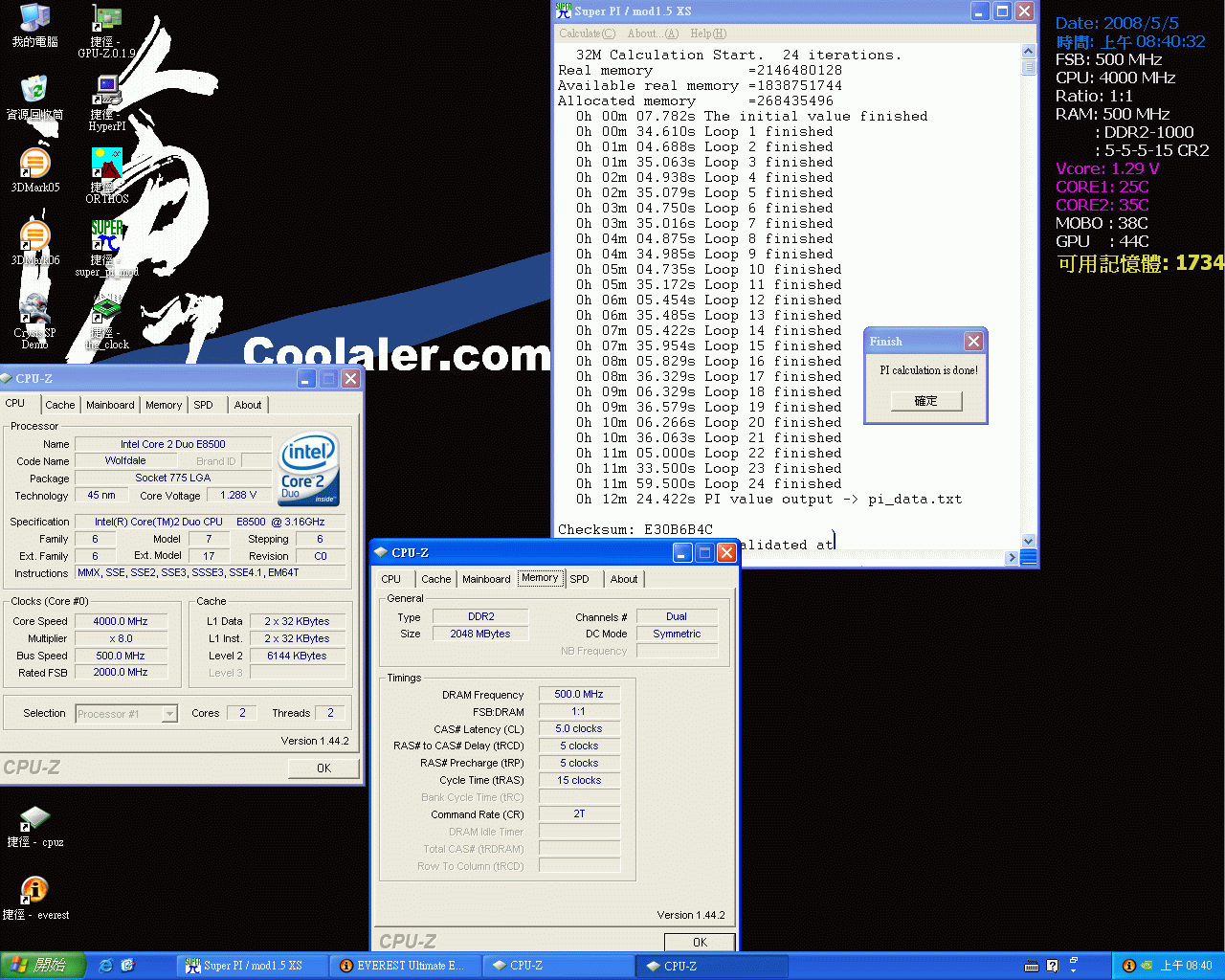Click the Multiplier x 8.0 value
The image size is (1225, 980).
click(121, 638)
